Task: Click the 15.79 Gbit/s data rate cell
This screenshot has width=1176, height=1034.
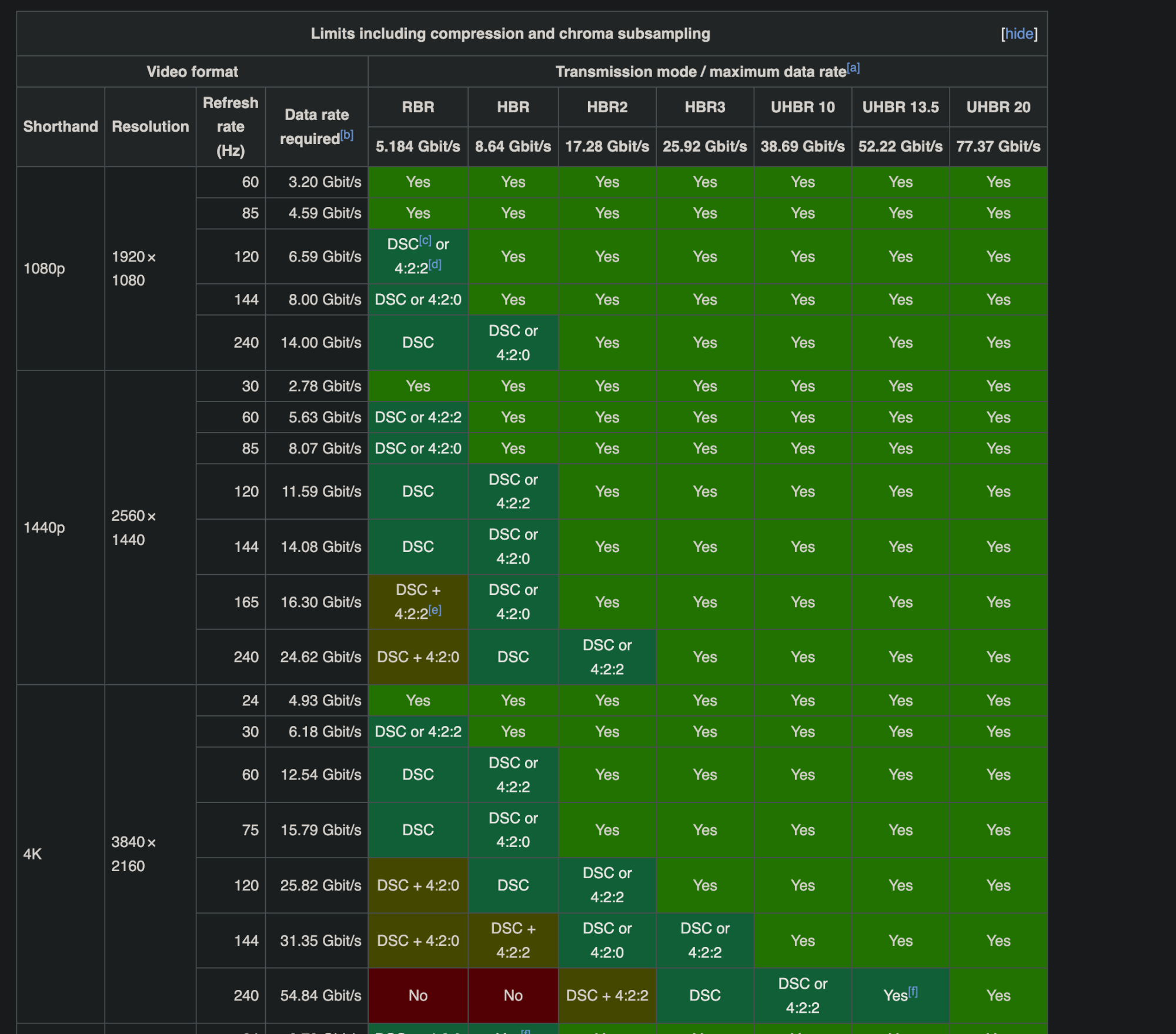Action: [x=317, y=830]
